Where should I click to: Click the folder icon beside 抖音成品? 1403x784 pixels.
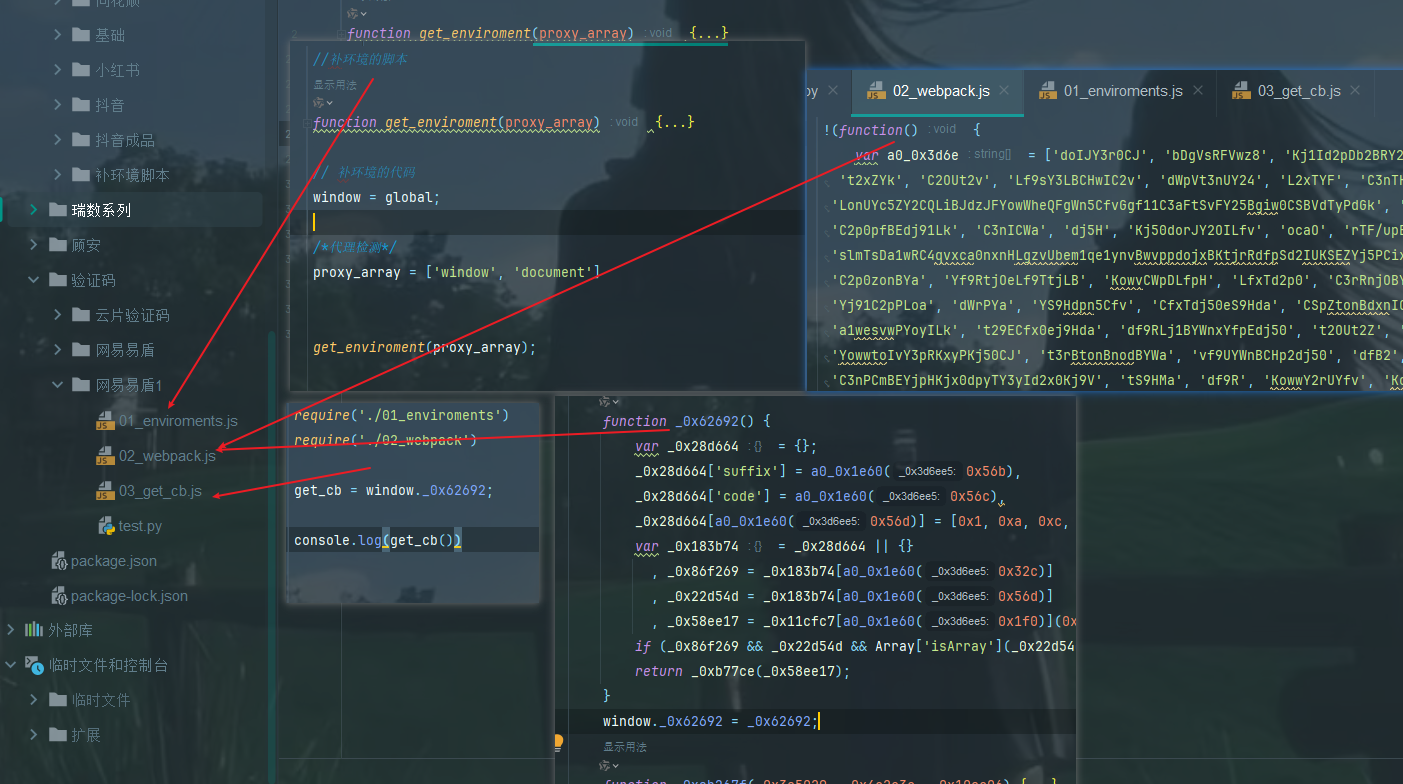click(x=81, y=140)
